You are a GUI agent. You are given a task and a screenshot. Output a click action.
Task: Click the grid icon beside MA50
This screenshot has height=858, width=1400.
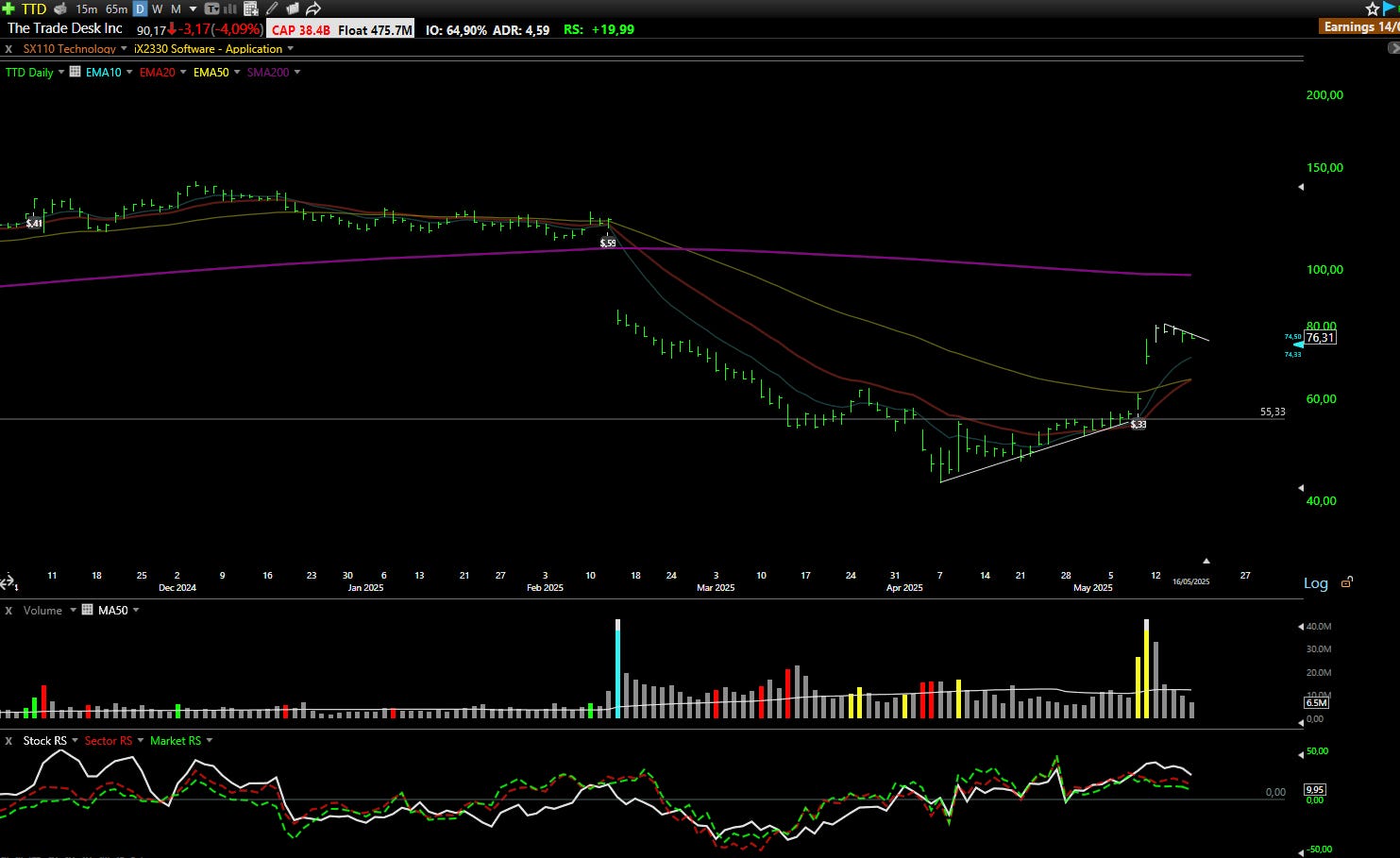pos(88,610)
